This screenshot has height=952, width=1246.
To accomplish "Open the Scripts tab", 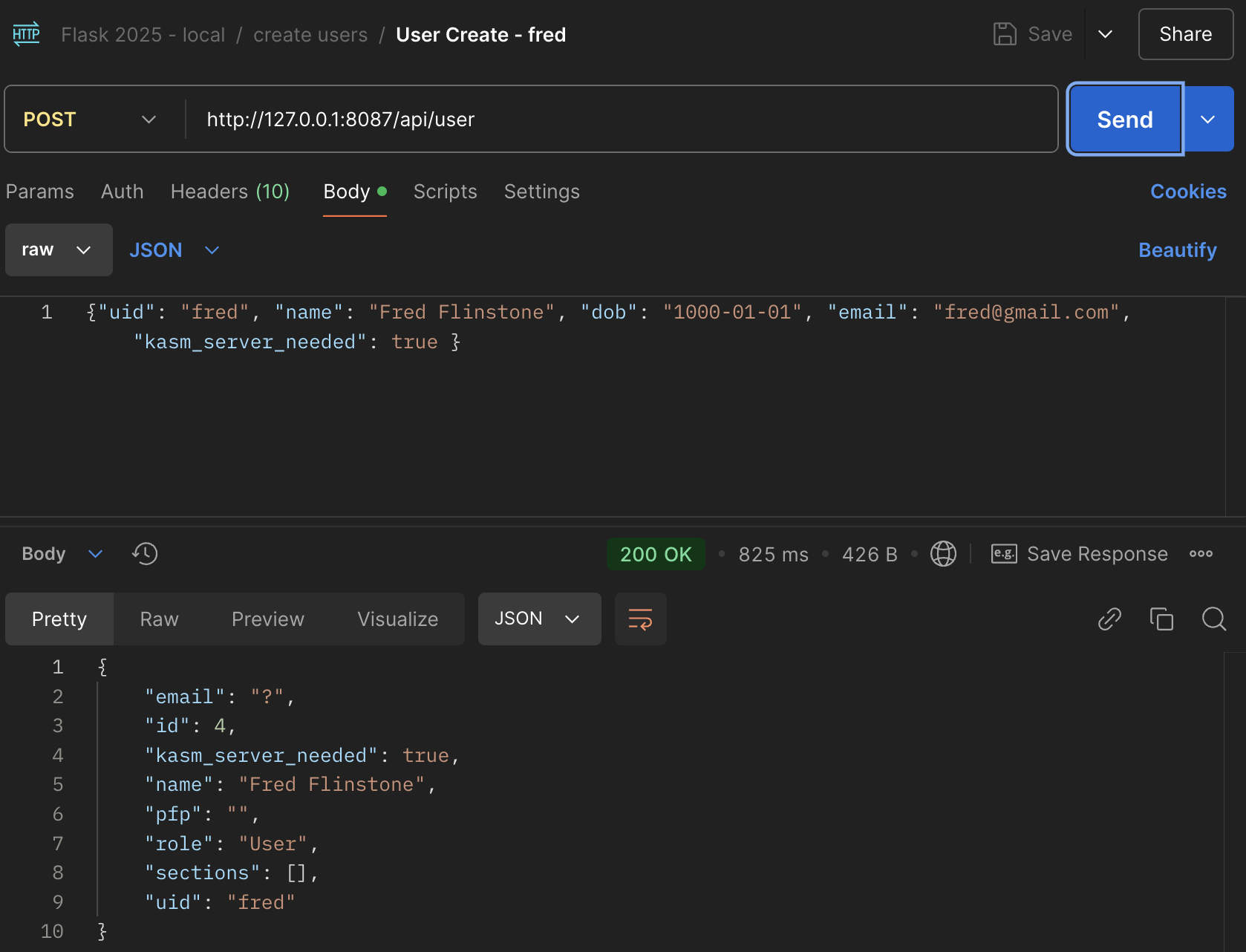I will click(445, 192).
